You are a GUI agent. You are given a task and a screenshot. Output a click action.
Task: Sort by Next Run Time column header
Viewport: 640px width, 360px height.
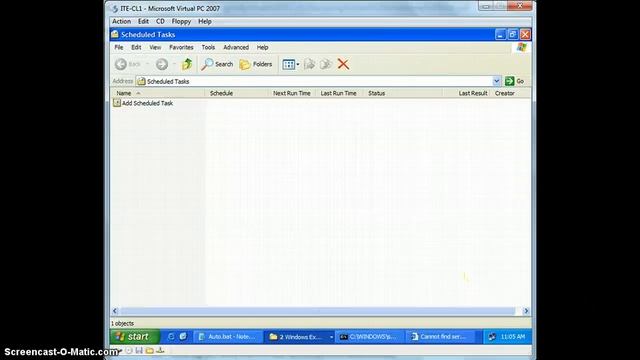(292, 93)
